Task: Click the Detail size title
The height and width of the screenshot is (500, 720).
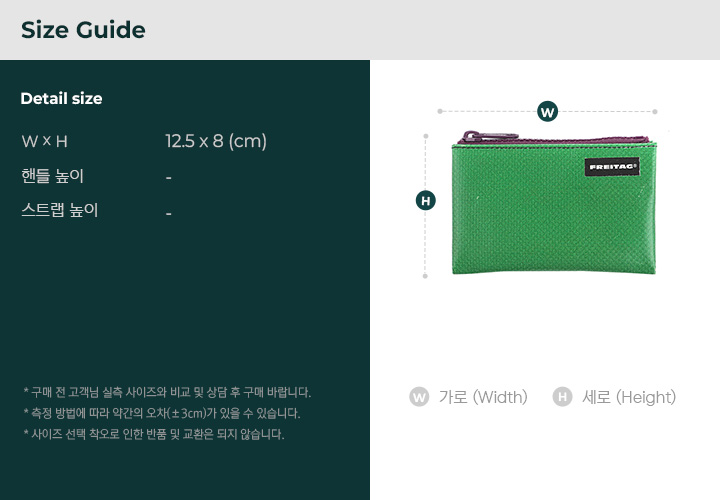Action: (62, 98)
